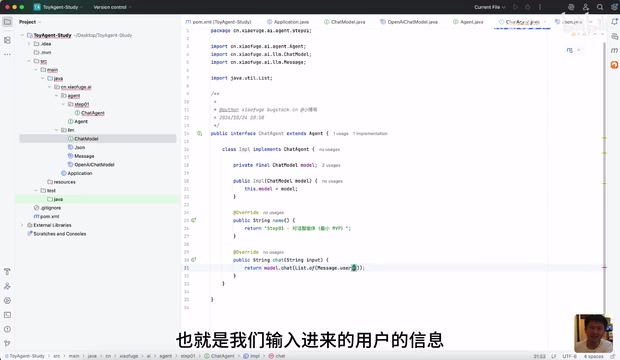This screenshot has width=620, height=360.
Task: Show more tool windows ellipsis
Action: (7, 54)
